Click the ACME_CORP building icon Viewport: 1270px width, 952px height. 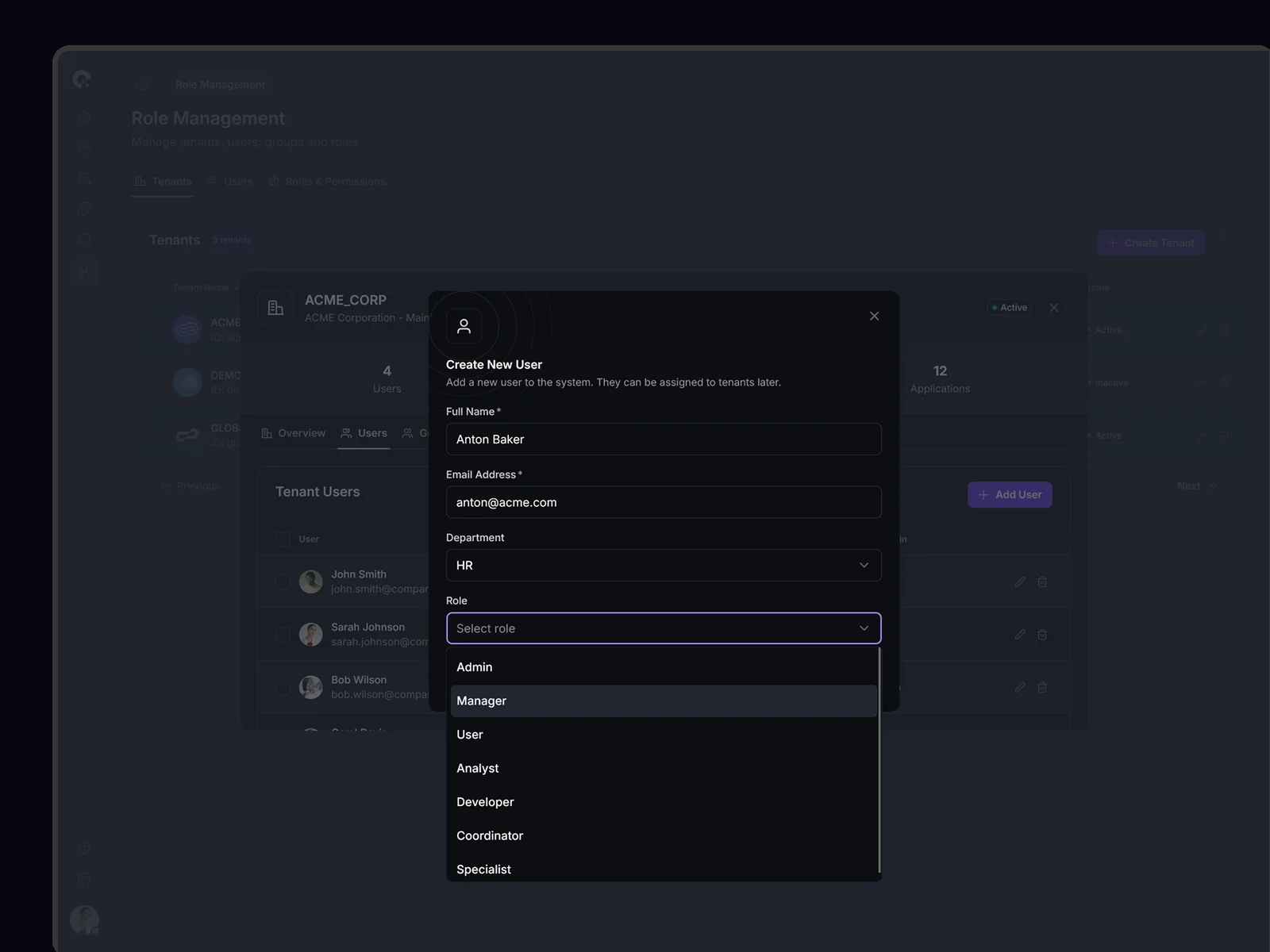pos(275,308)
